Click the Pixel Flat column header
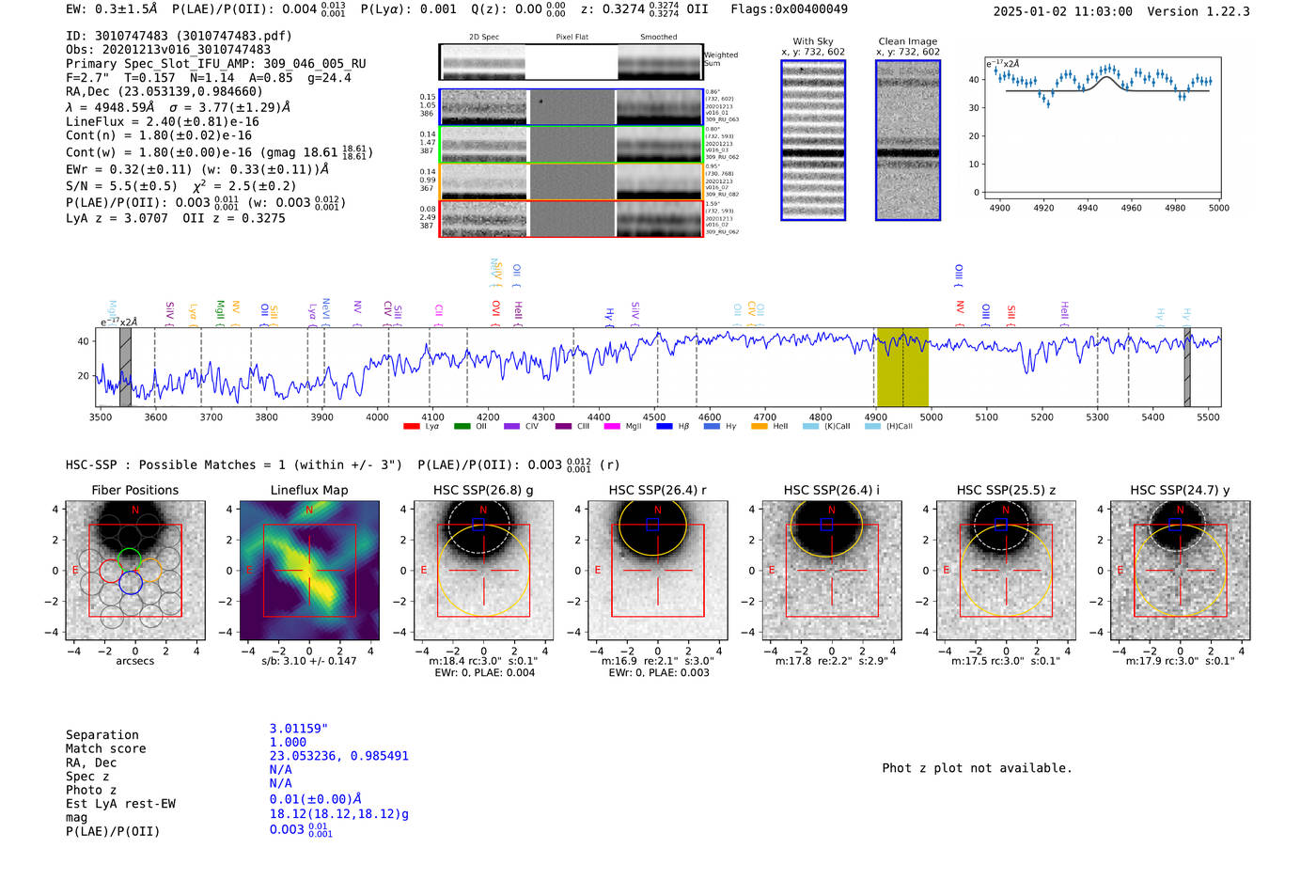Image resolution: width=1316 pixels, height=896 pixels. click(x=572, y=38)
